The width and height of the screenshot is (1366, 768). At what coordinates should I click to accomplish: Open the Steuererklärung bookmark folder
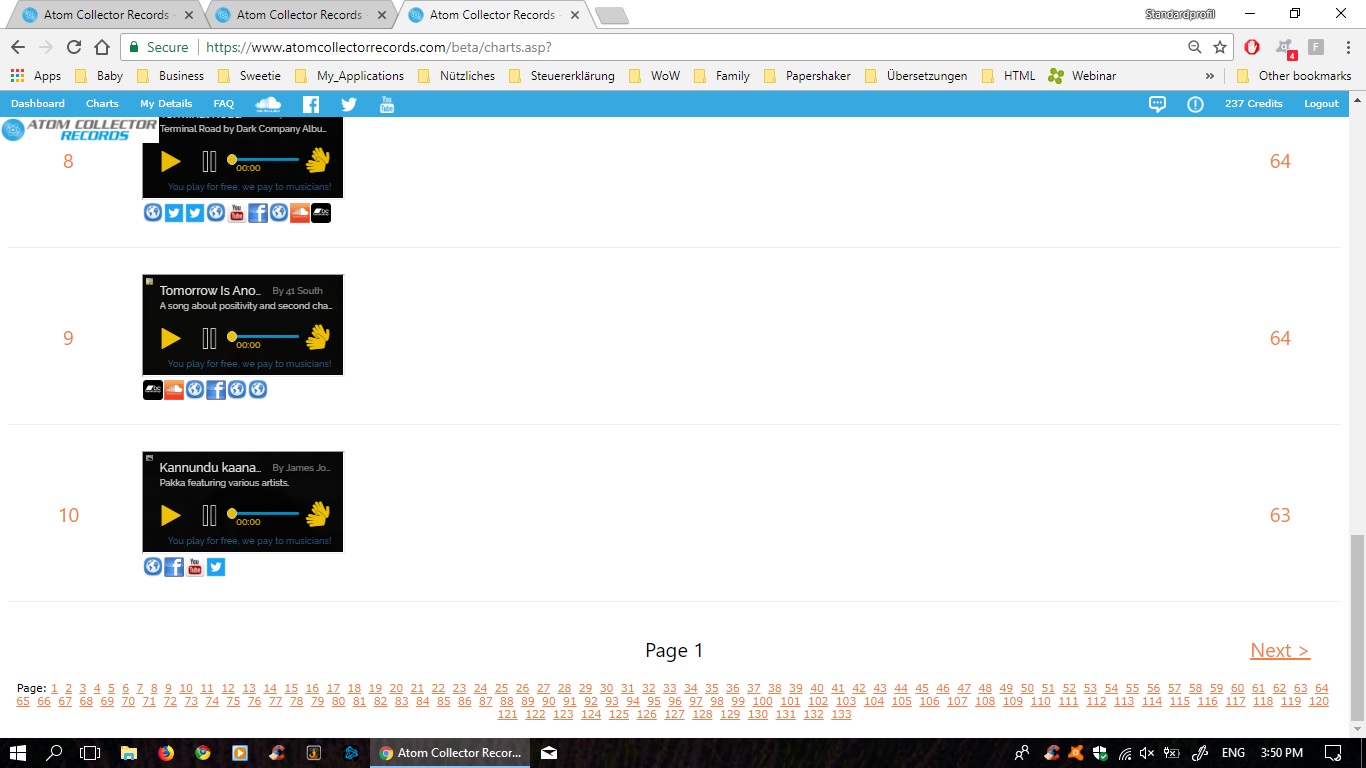click(x=562, y=76)
